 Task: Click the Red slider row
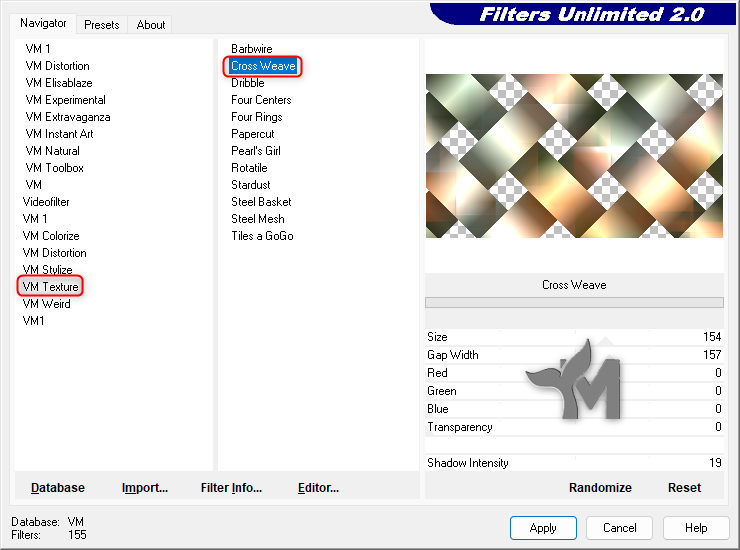[574, 373]
